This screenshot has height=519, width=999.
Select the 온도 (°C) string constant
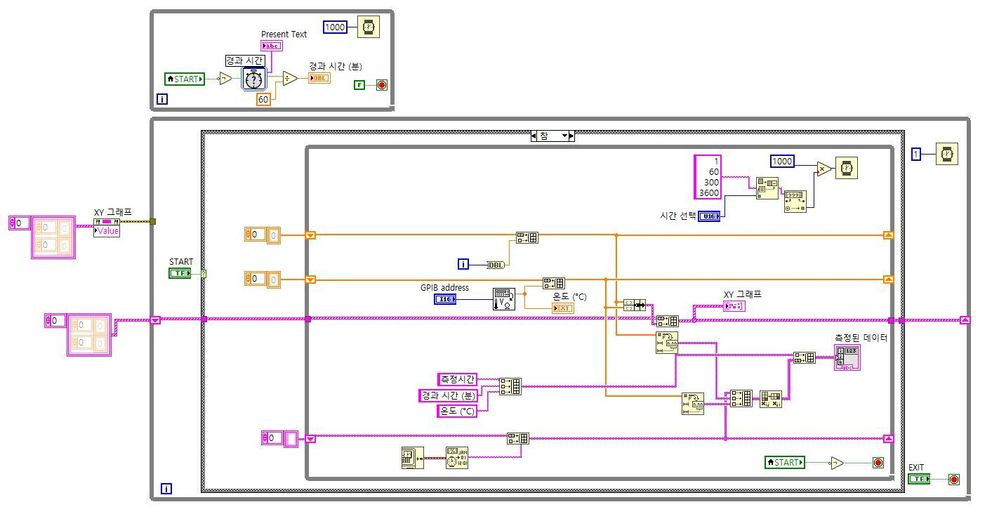point(457,411)
